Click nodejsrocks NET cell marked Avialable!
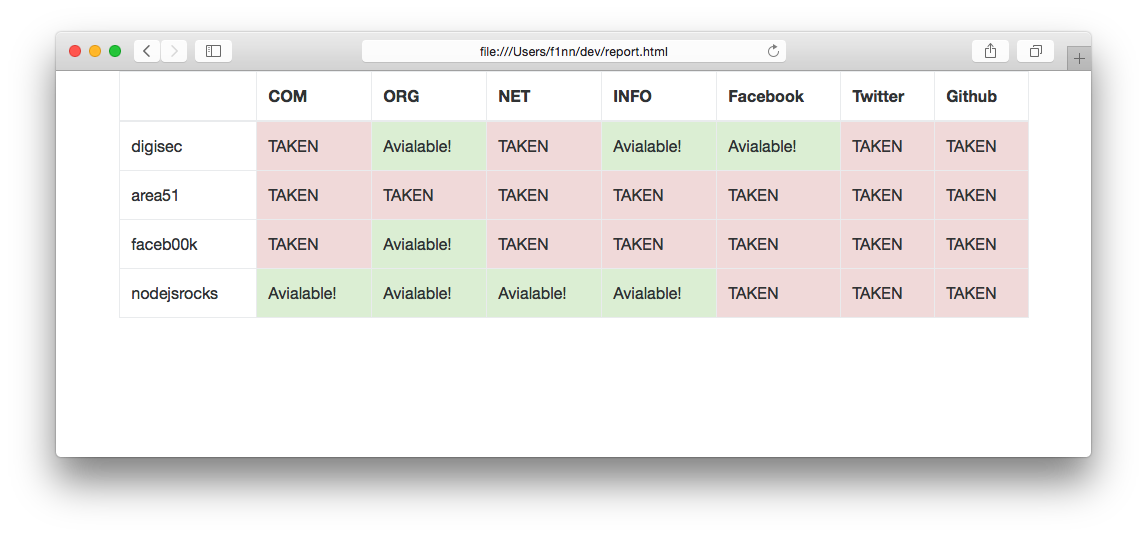Screen dimensions: 1147x537 click(x=544, y=293)
